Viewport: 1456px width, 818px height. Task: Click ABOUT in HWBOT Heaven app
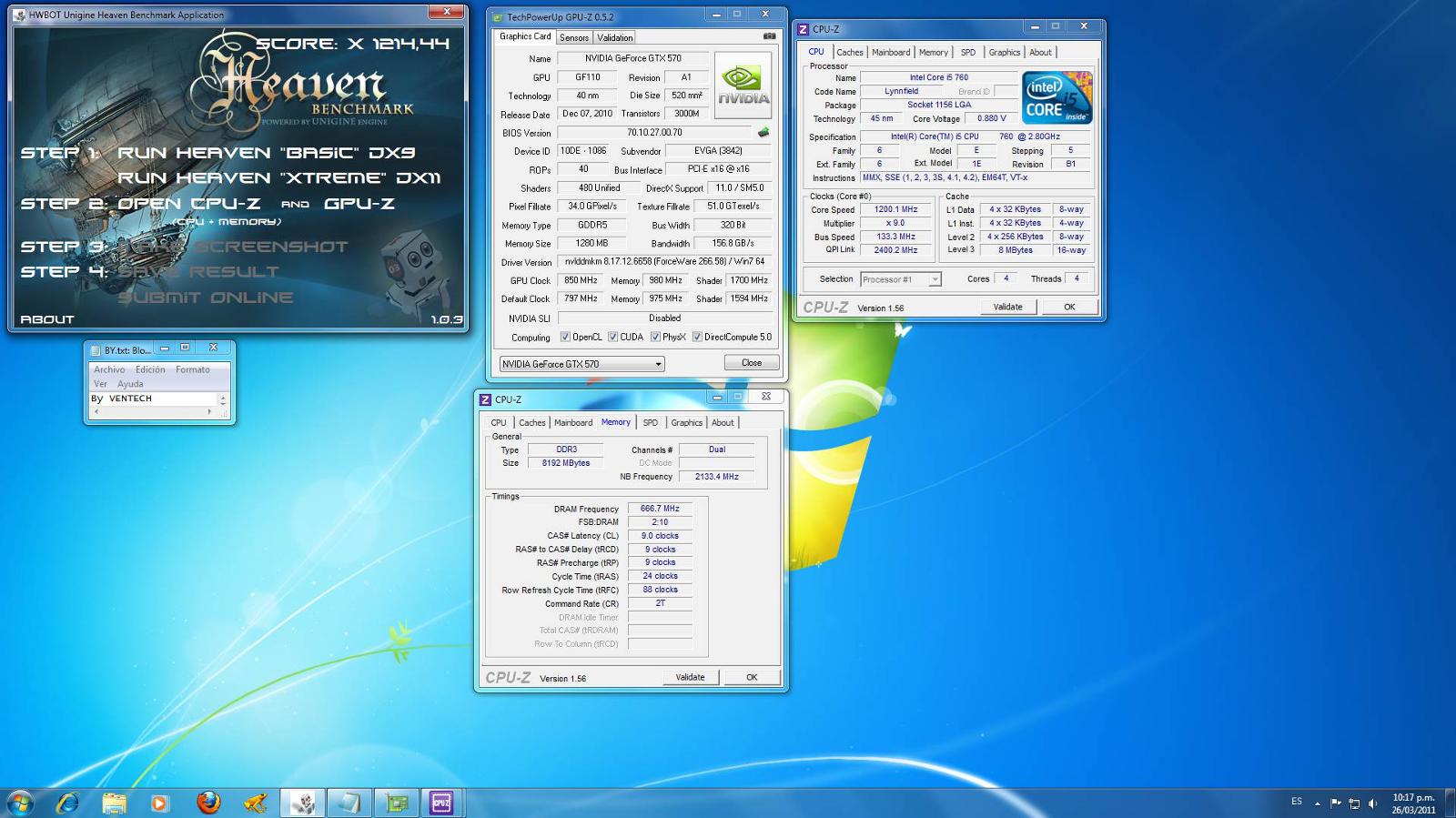47,319
